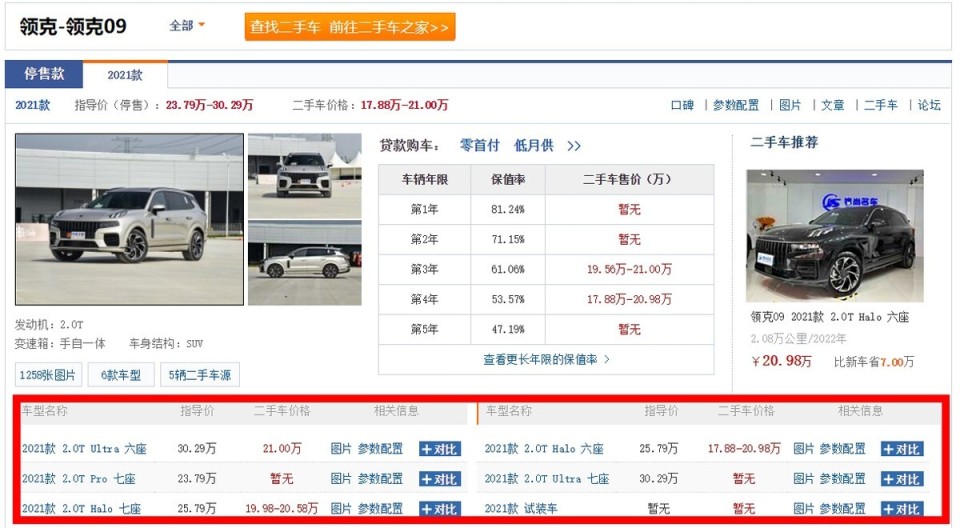Open the large front-angle car photo

click(129, 219)
